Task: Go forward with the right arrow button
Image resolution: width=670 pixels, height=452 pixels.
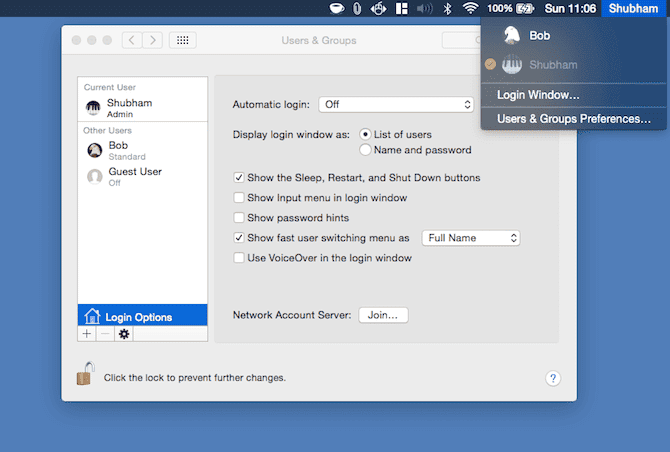Action: 153,40
